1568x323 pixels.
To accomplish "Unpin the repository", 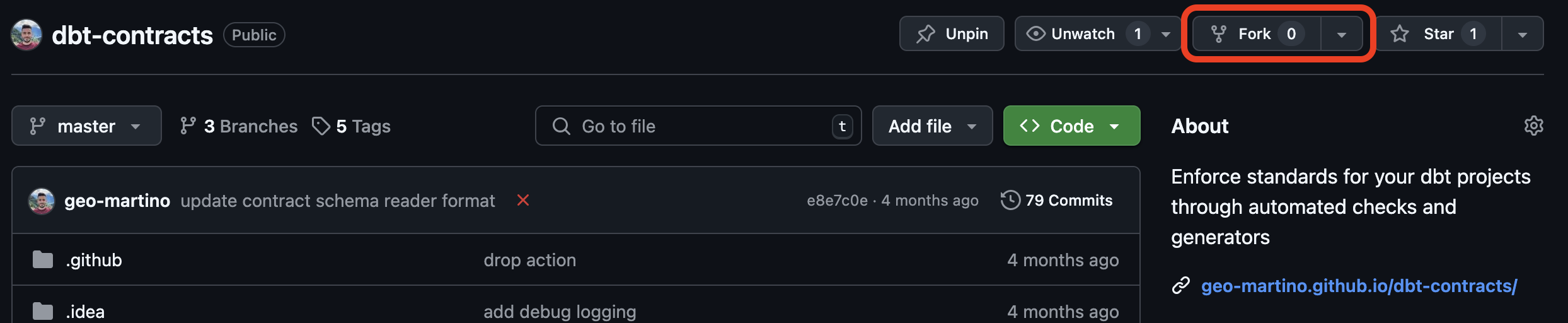I will point(952,33).
